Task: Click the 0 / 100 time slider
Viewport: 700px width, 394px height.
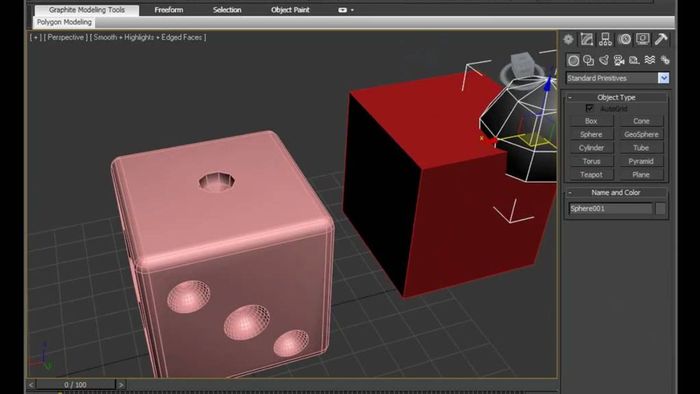Action: point(75,385)
